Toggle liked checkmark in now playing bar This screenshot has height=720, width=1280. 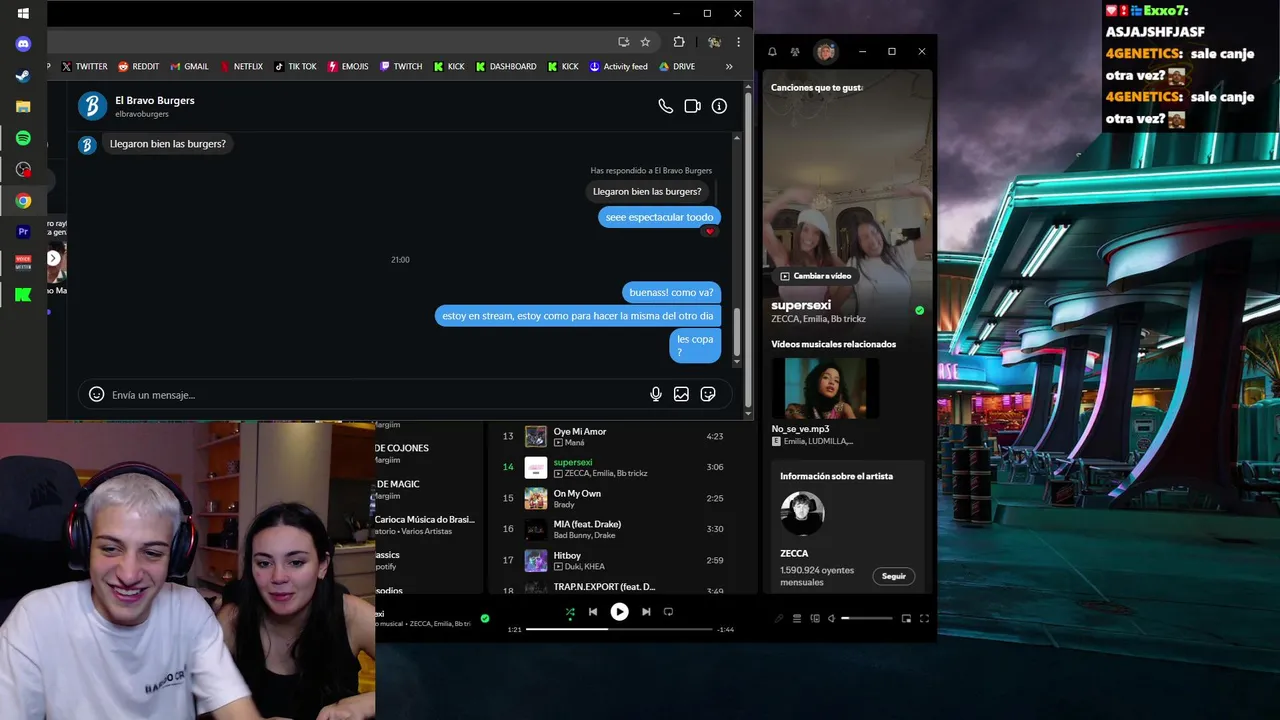[x=485, y=618]
